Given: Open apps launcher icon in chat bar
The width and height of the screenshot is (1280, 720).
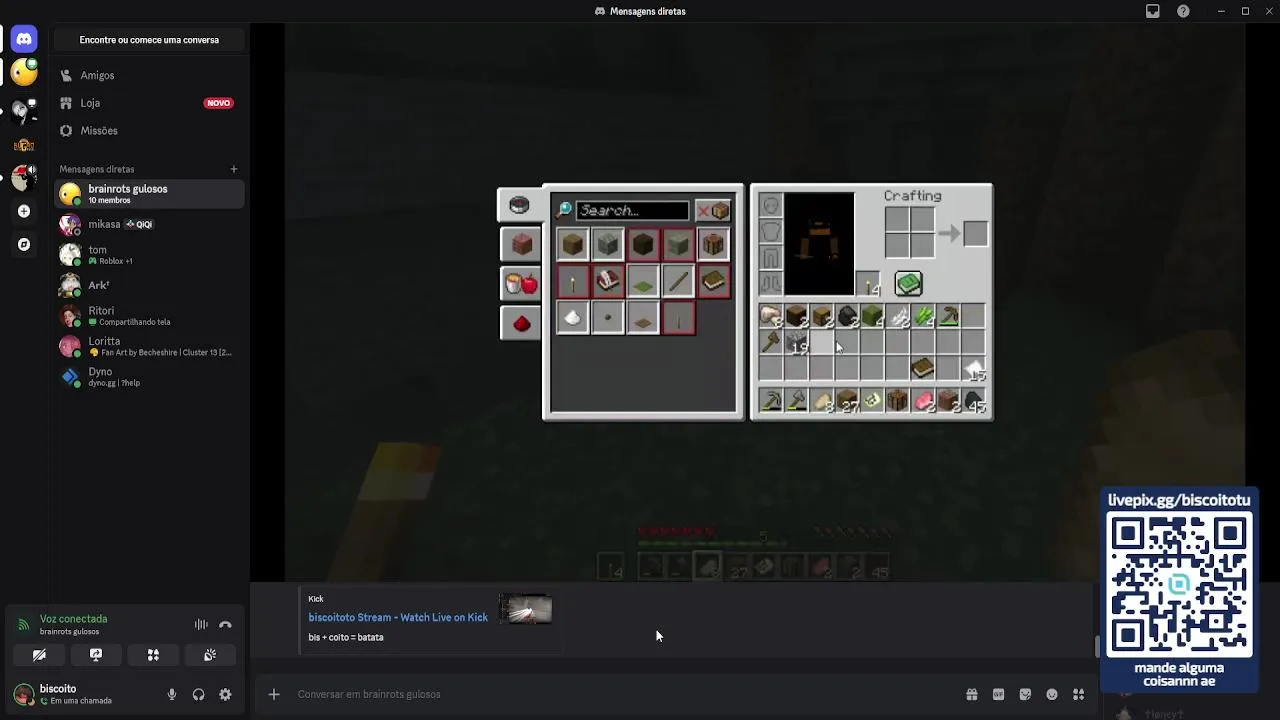Looking at the screenshot, I should coord(1079,694).
